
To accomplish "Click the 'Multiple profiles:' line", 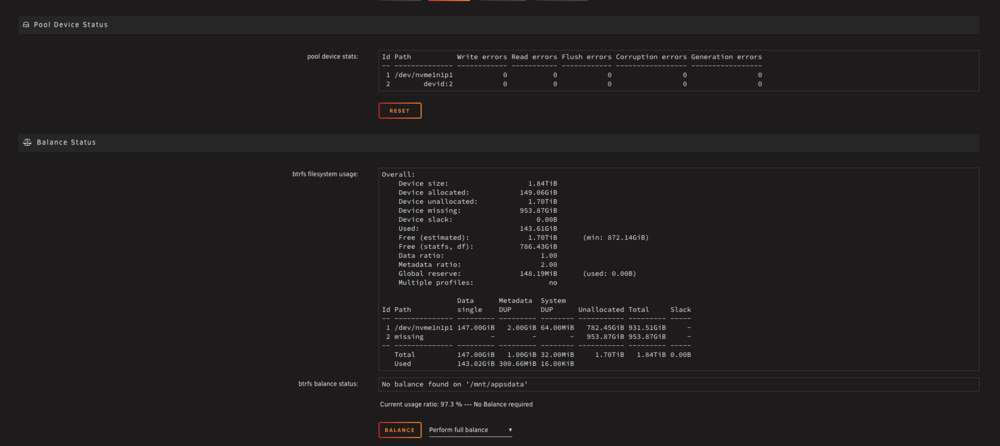I will [x=478, y=282].
